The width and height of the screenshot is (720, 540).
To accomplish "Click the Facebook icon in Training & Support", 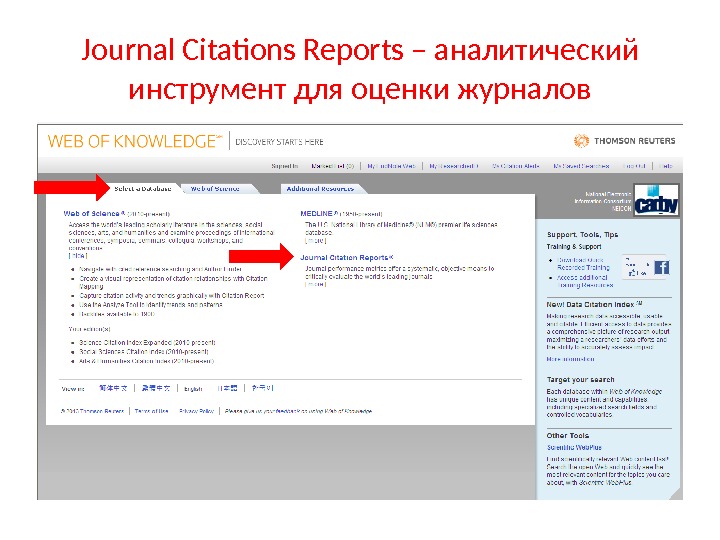I will [x=662, y=267].
